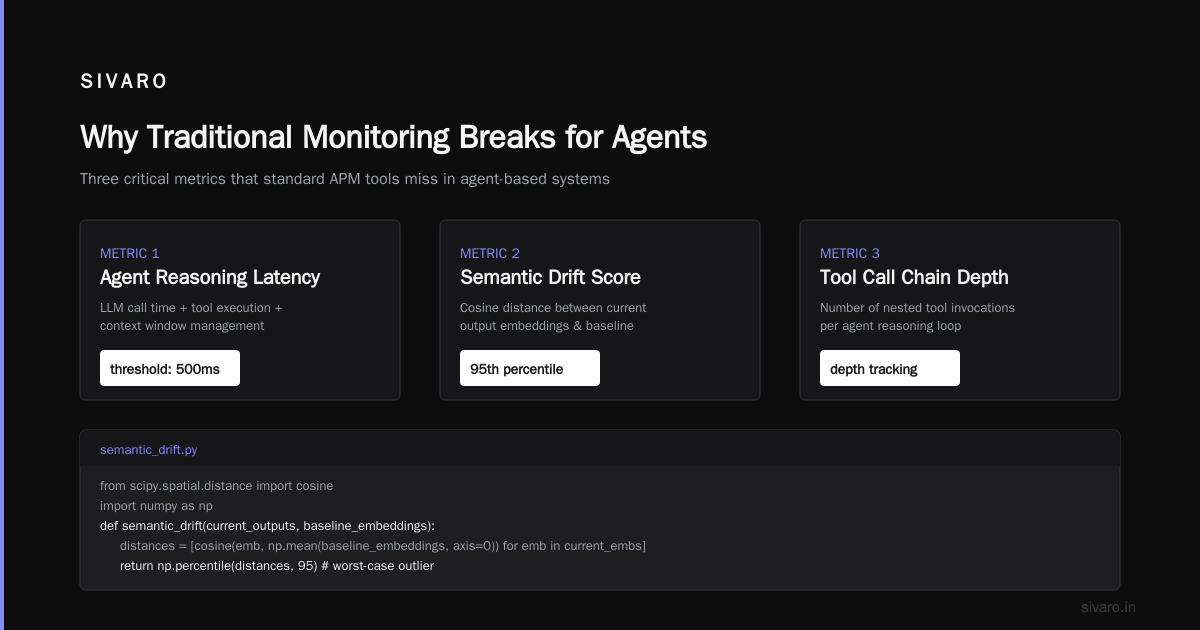
Task: Click the 'Semantic Drift Score' title
Action: [550, 277]
